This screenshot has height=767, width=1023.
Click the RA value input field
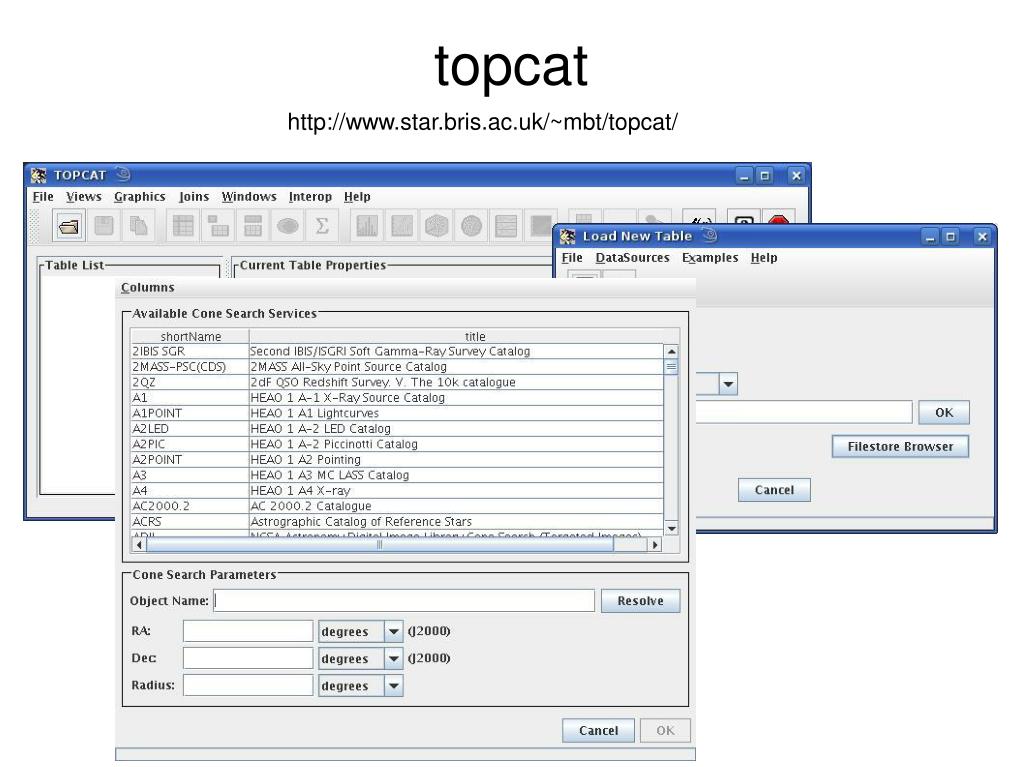(x=248, y=631)
